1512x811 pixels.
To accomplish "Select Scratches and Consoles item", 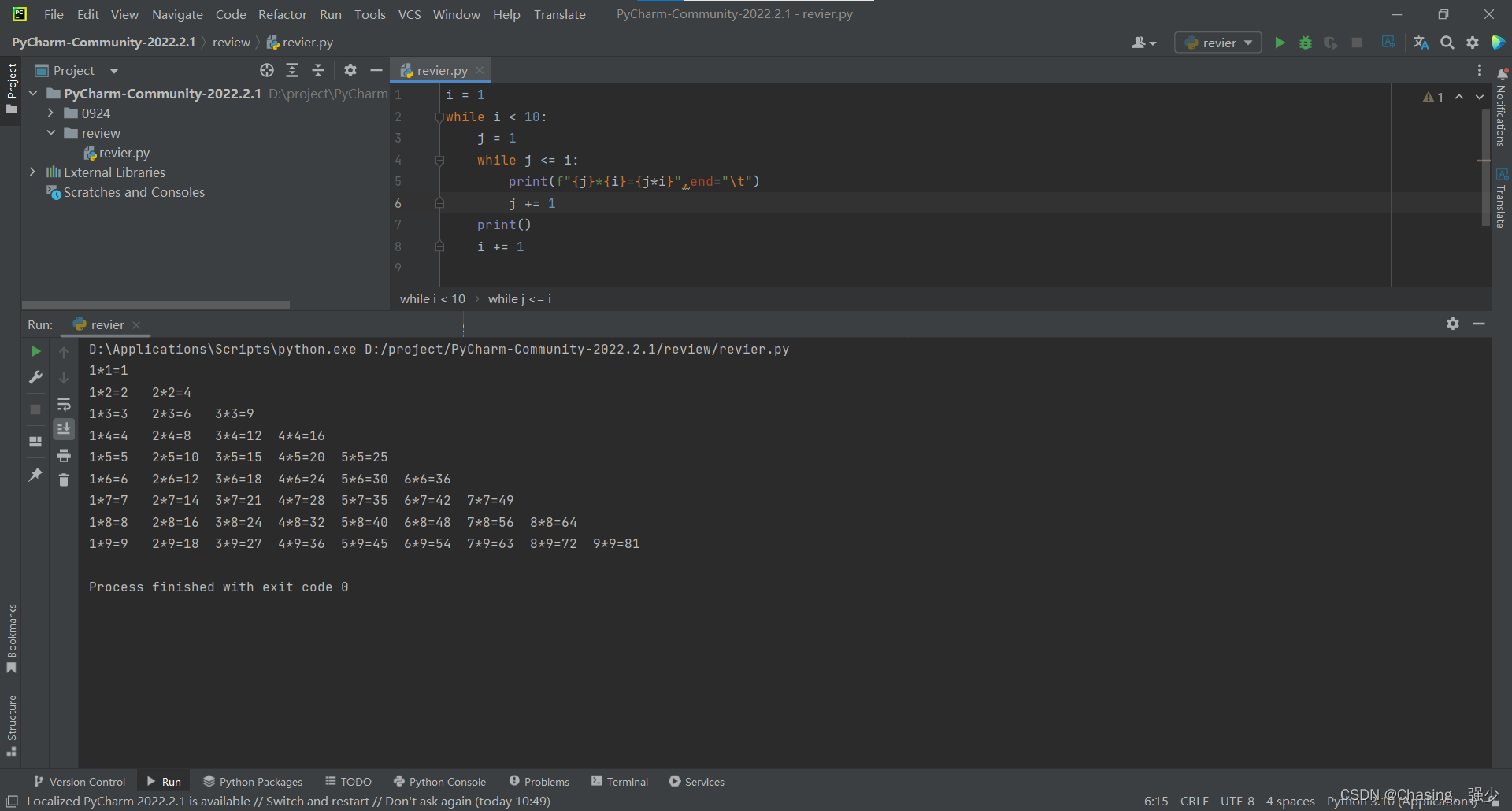I will tap(126, 192).
